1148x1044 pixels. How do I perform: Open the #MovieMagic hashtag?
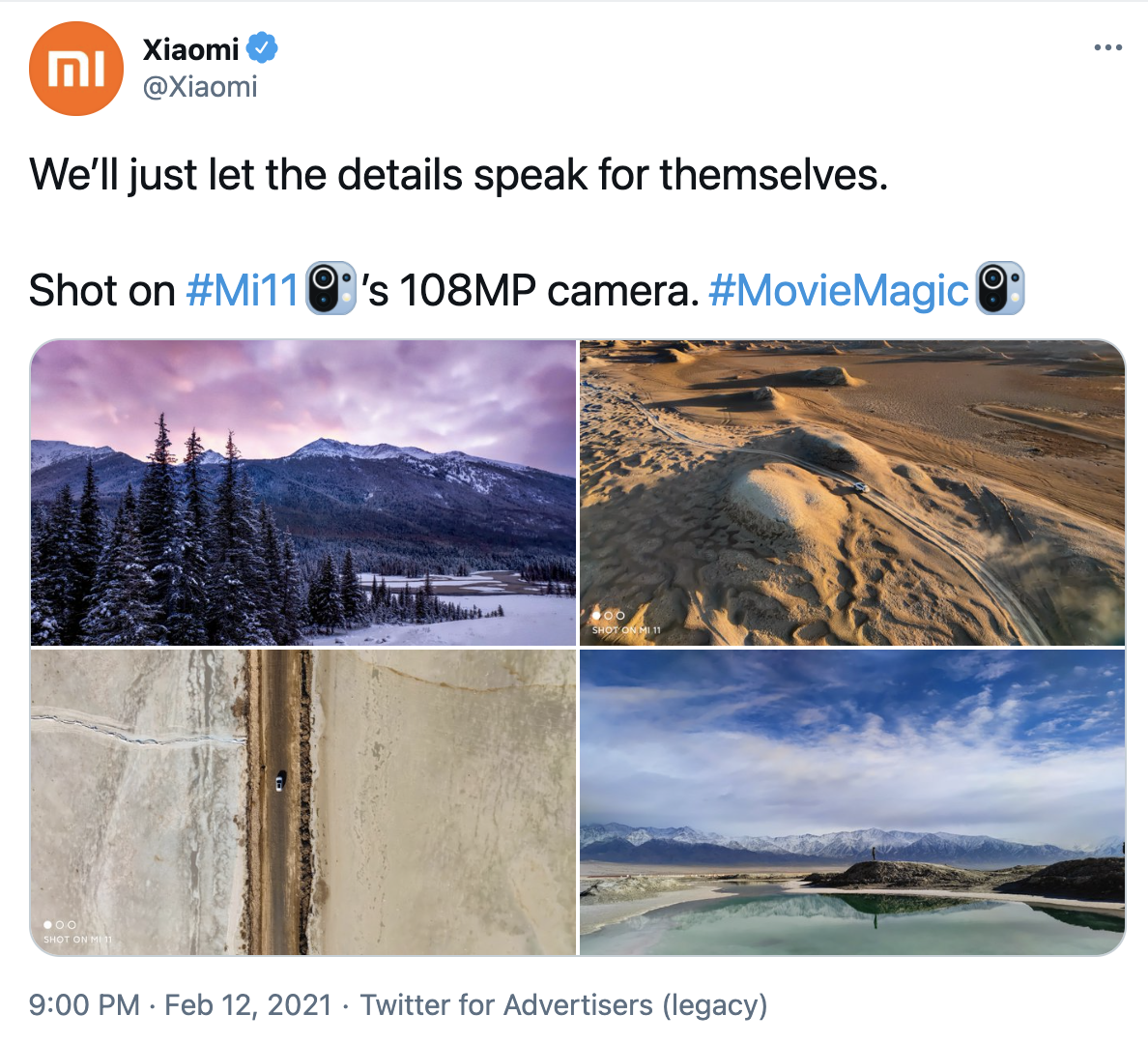point(839,290)
